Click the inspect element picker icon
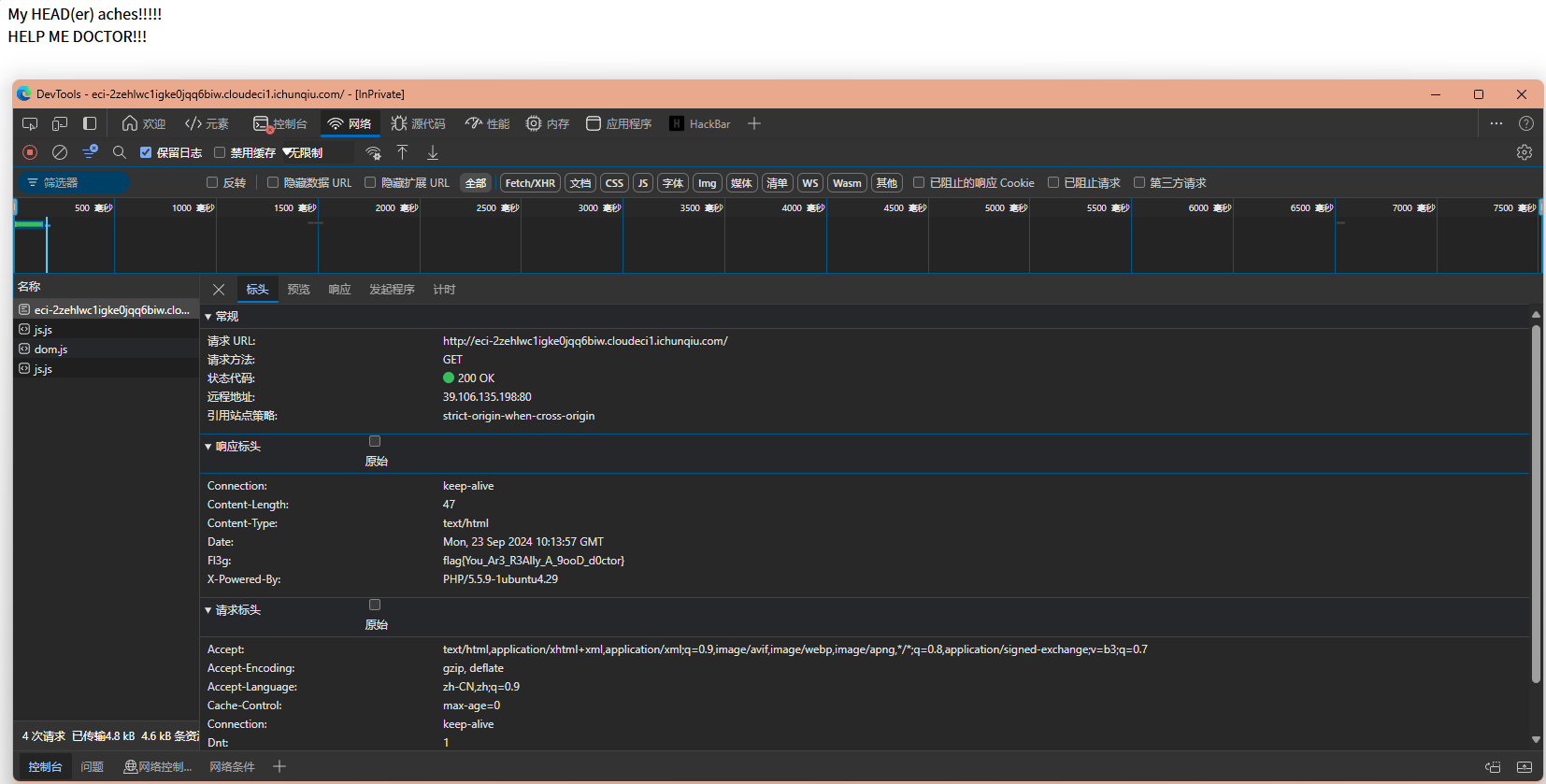 point(30,123)
